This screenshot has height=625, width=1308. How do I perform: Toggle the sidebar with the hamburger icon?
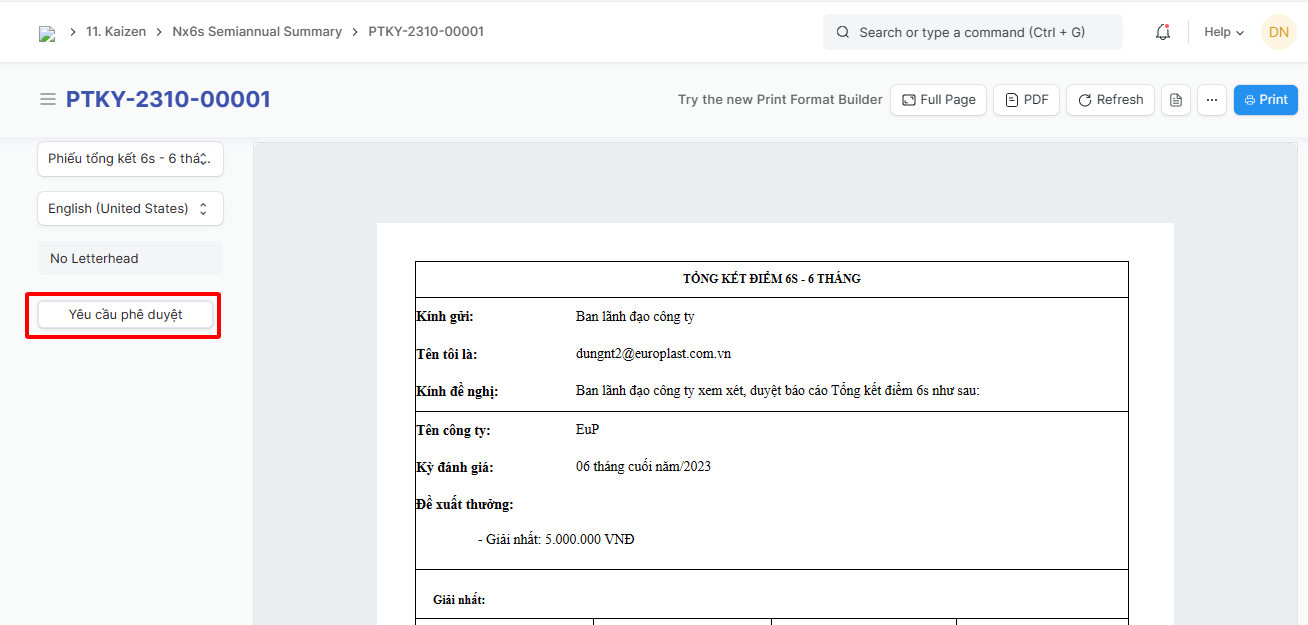coord(47,99)
